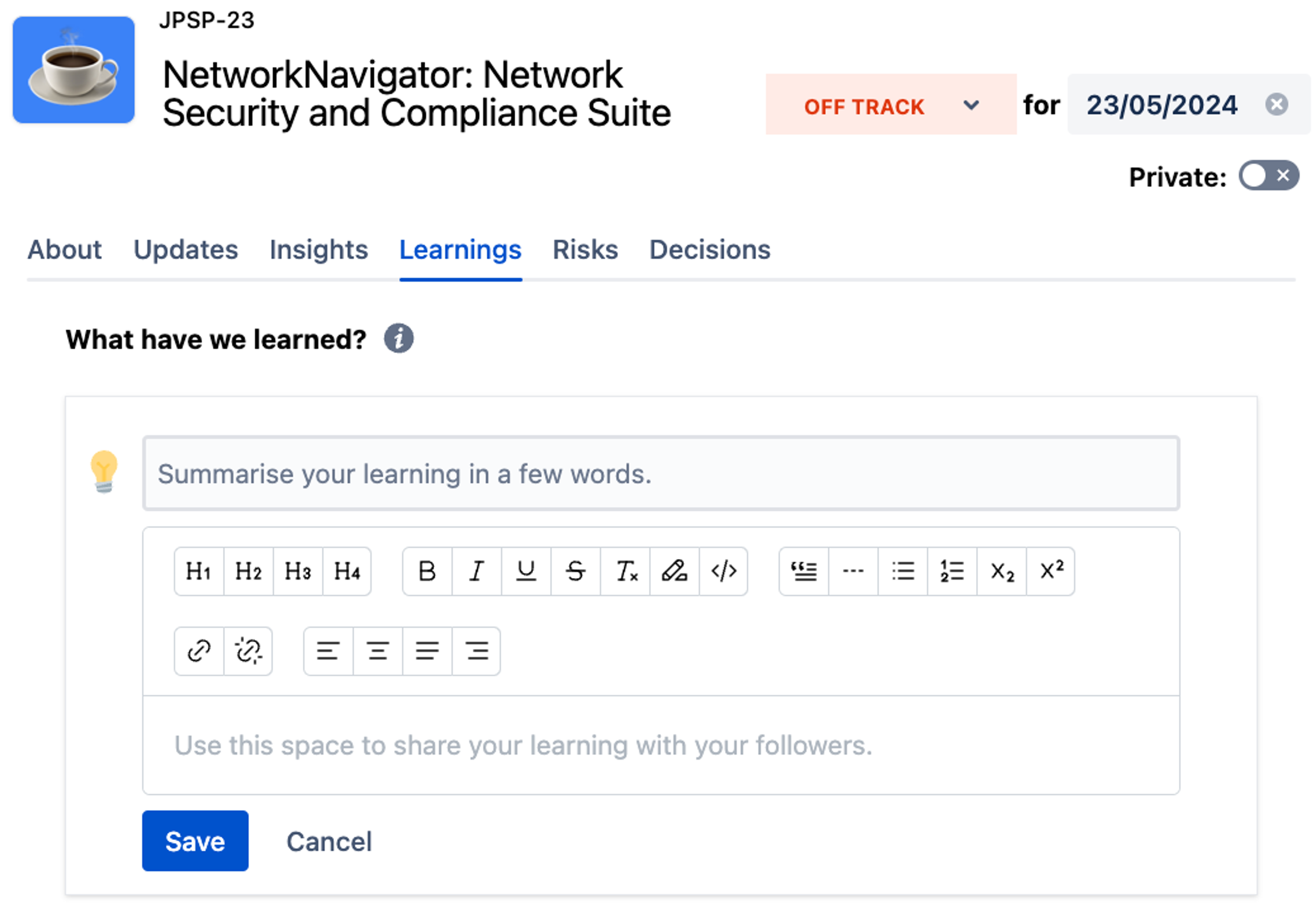Open the Insights tab
The width and height of the screenshot is (1316, 909).
tap(318, 250)
